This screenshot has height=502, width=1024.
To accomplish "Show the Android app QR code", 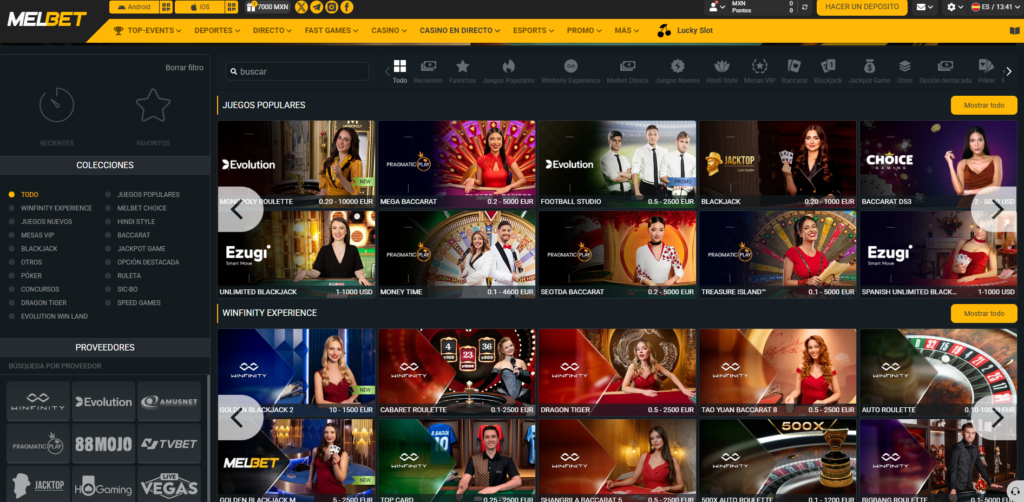I will click(166, 7).
